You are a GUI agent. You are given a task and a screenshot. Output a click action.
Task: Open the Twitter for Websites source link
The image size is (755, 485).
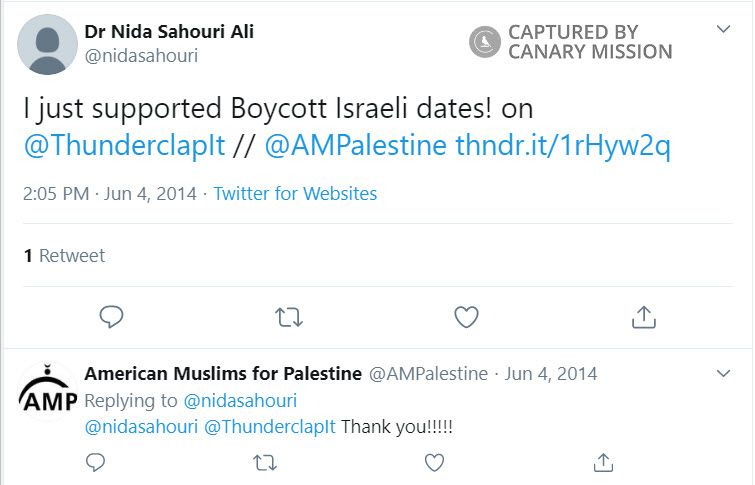295,193
